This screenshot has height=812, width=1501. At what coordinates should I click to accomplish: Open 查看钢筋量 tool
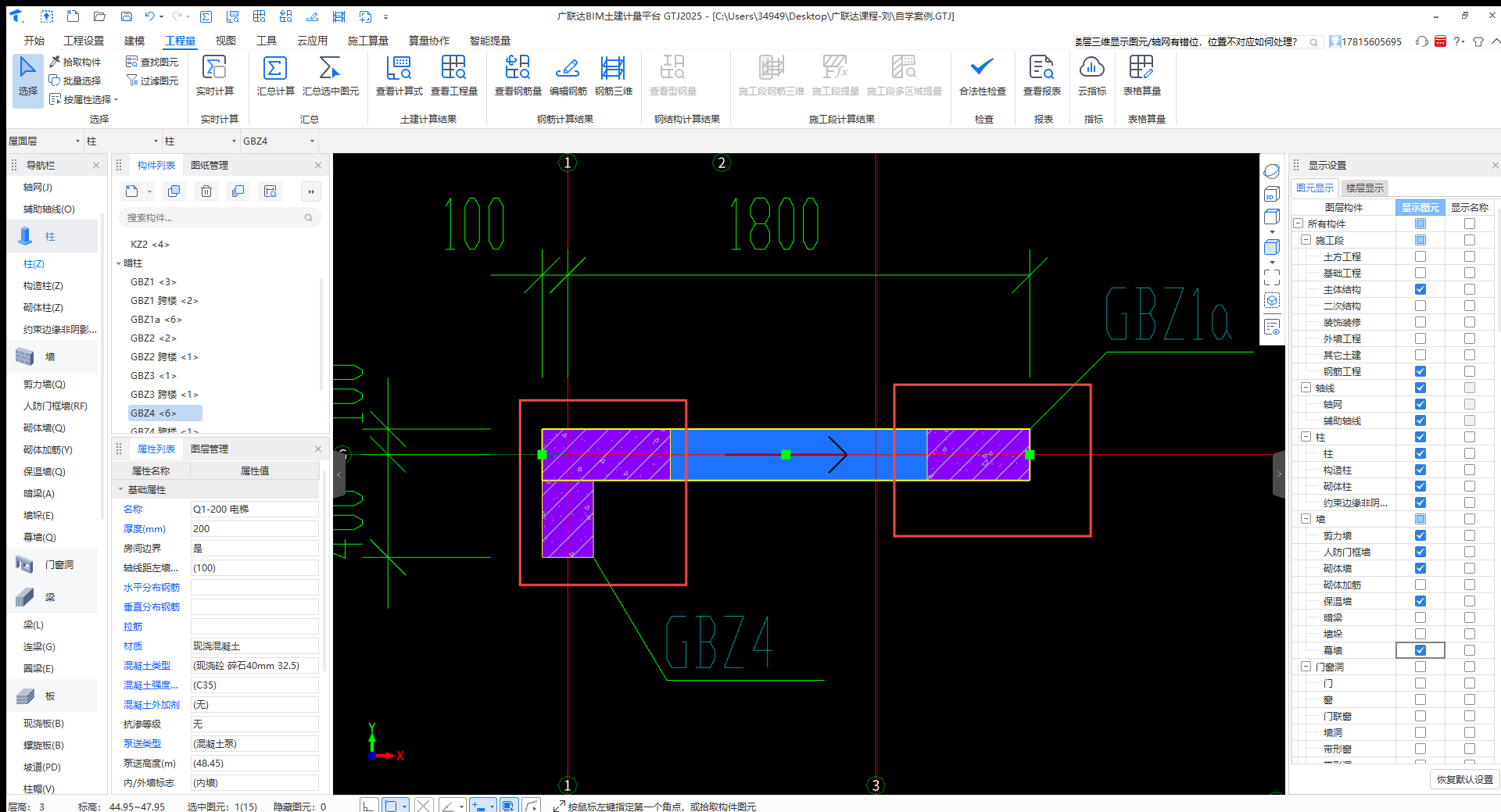(x=518, y=77)
